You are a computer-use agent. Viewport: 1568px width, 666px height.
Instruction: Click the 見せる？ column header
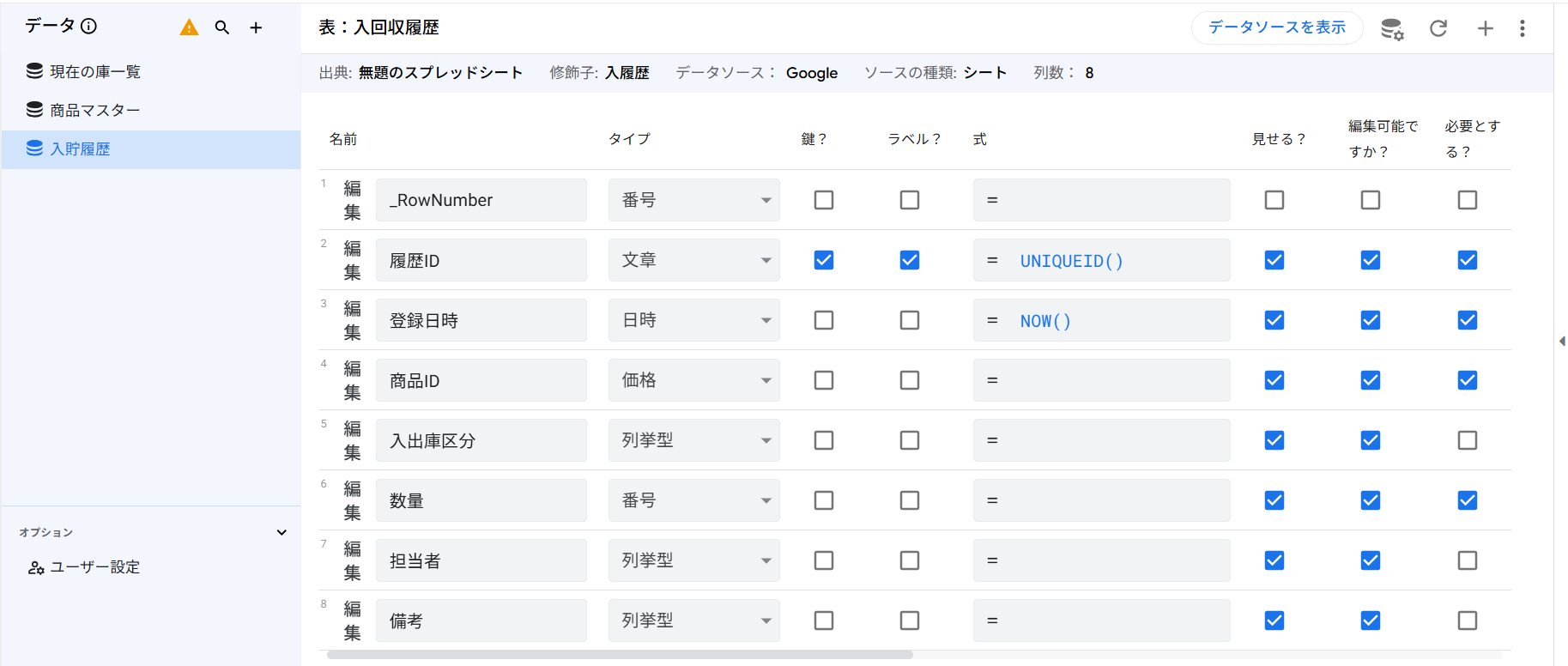click(x=1279, y=139)
